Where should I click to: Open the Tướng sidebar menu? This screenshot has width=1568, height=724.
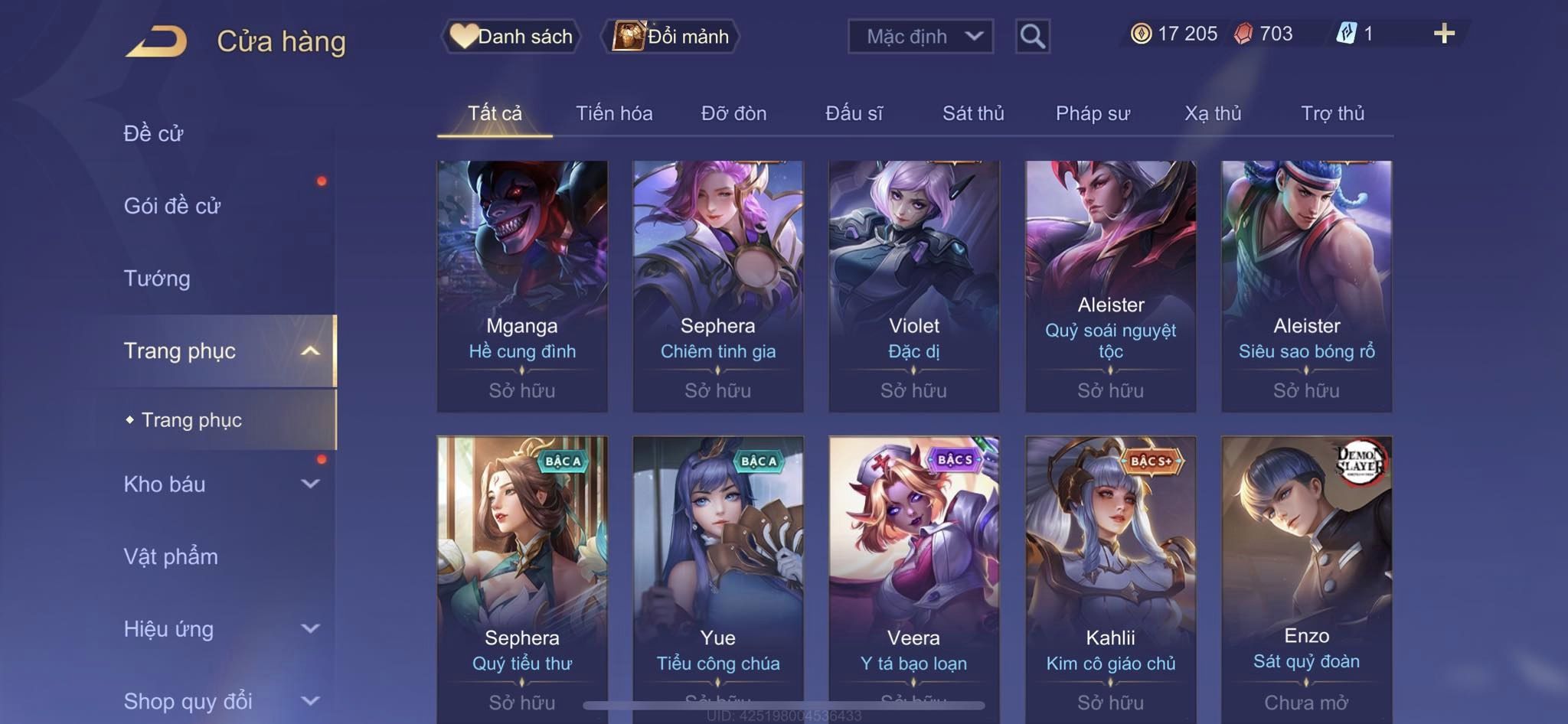coord(156,278)
